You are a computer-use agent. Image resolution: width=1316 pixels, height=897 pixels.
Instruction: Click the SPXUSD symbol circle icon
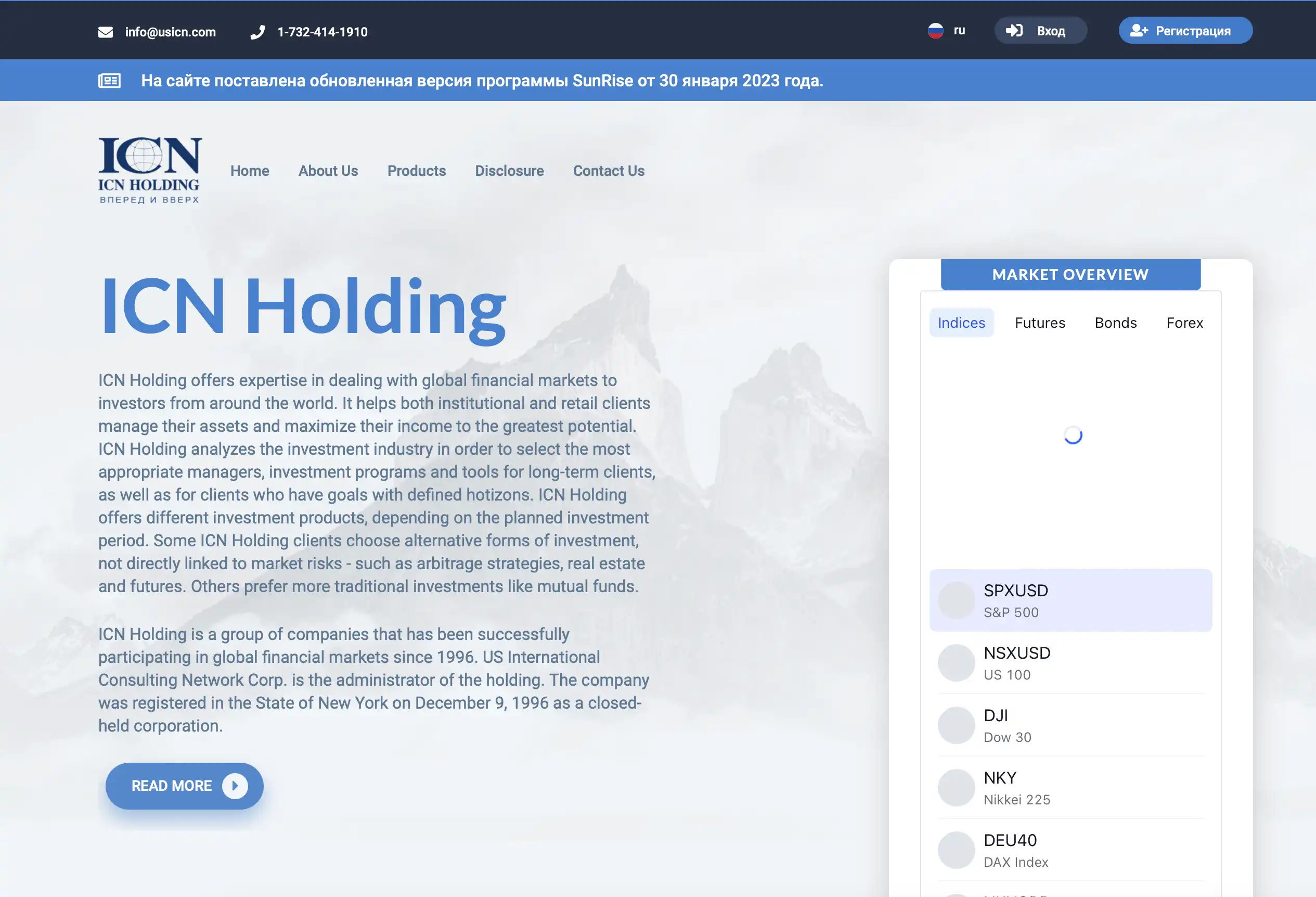click(957, 600)
